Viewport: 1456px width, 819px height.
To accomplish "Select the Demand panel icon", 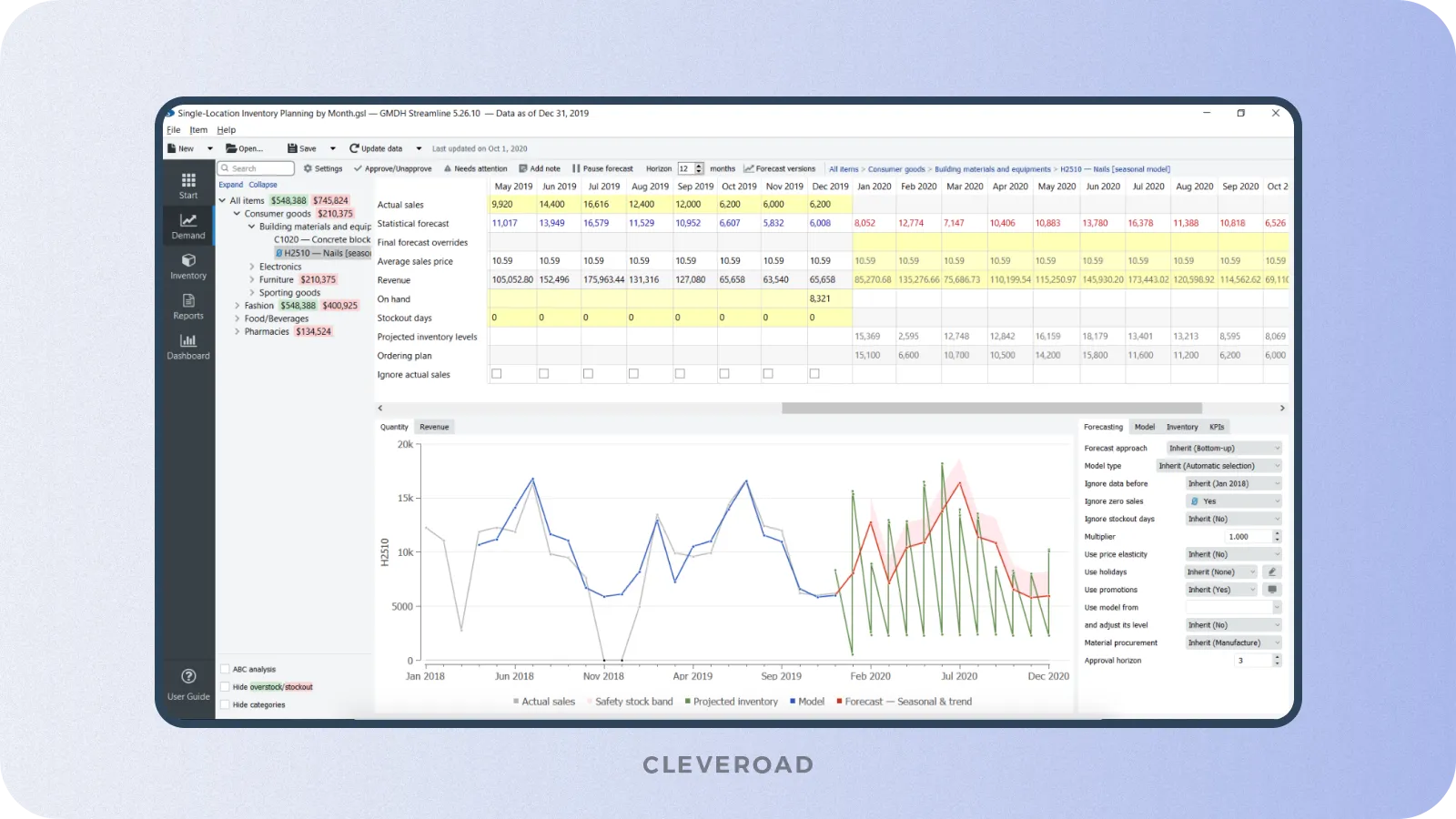I will [x=187, y=227].
